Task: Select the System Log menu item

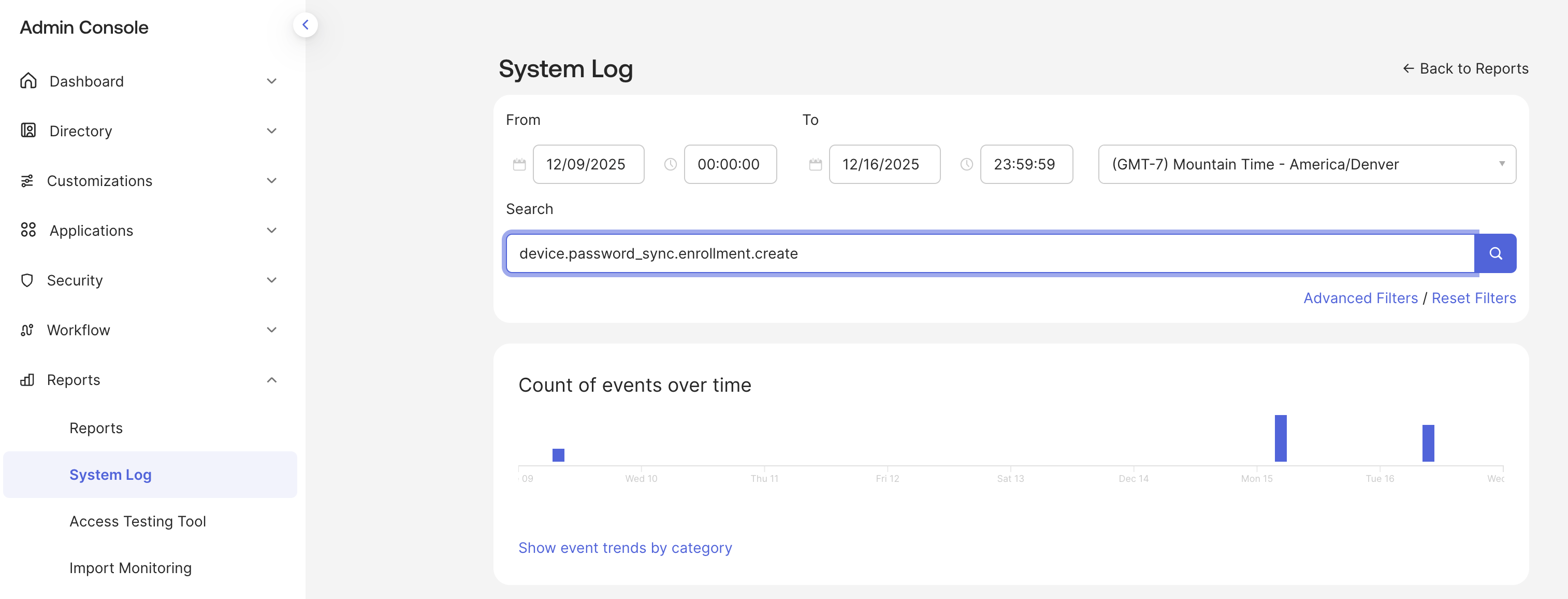Action: click(x=150, y=475)
